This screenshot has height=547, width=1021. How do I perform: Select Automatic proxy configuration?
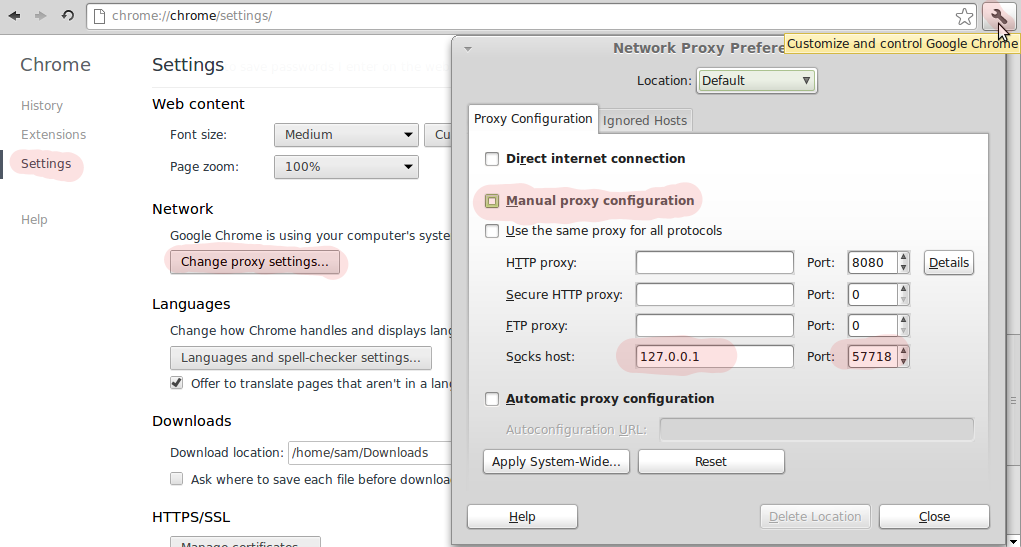click(x=492, y=399)
